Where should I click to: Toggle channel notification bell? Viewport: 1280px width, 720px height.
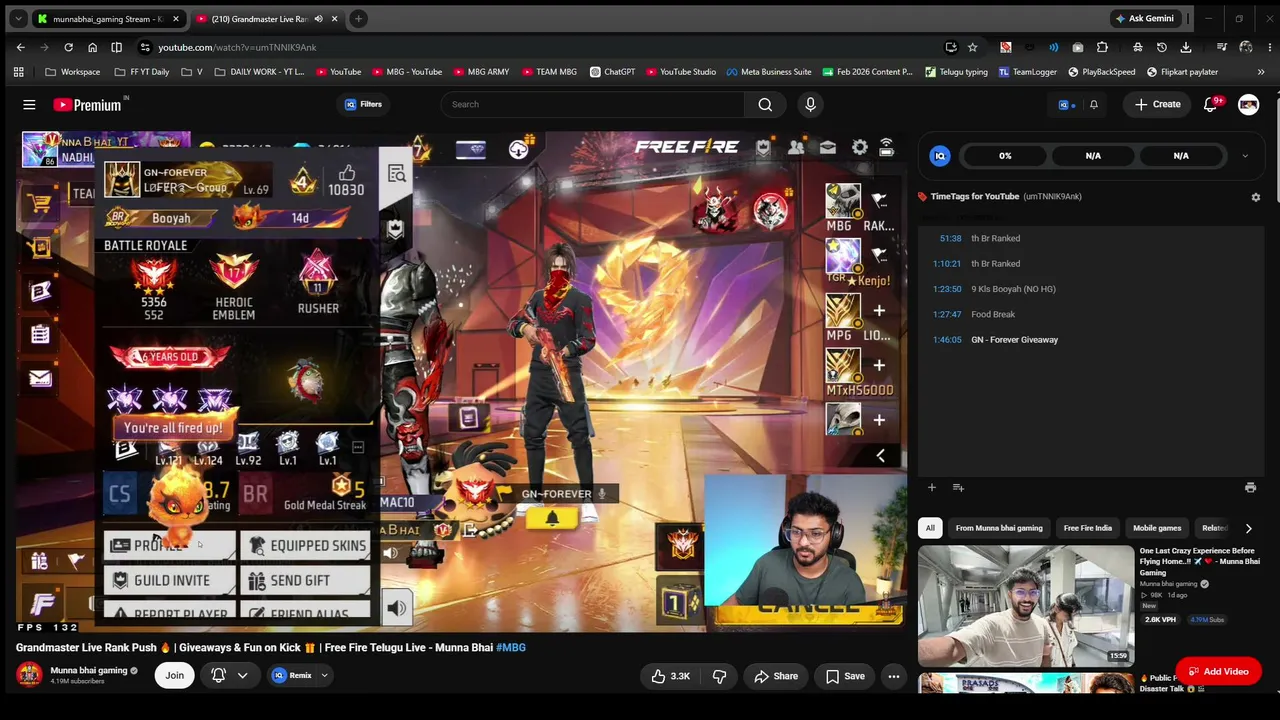coord(218,676)
